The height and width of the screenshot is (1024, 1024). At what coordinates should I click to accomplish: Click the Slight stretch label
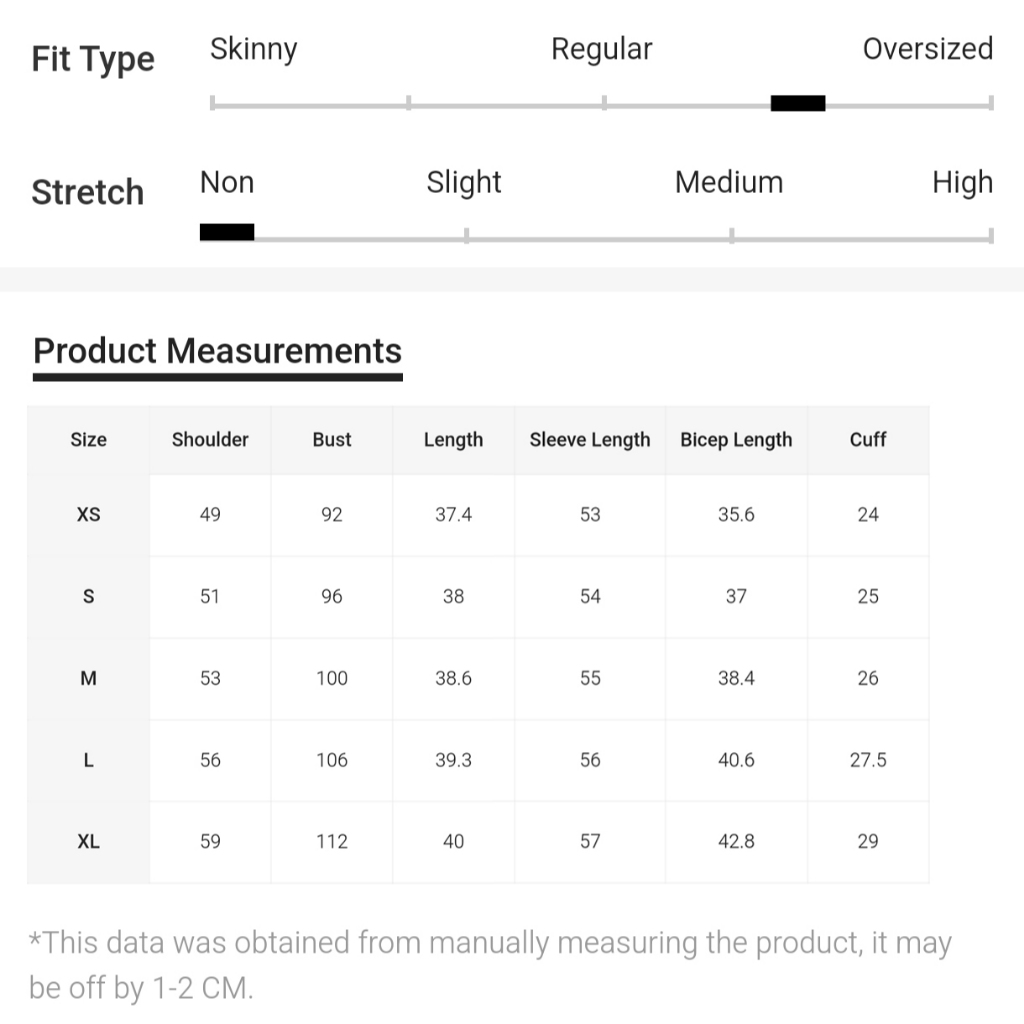pos(464,182)
